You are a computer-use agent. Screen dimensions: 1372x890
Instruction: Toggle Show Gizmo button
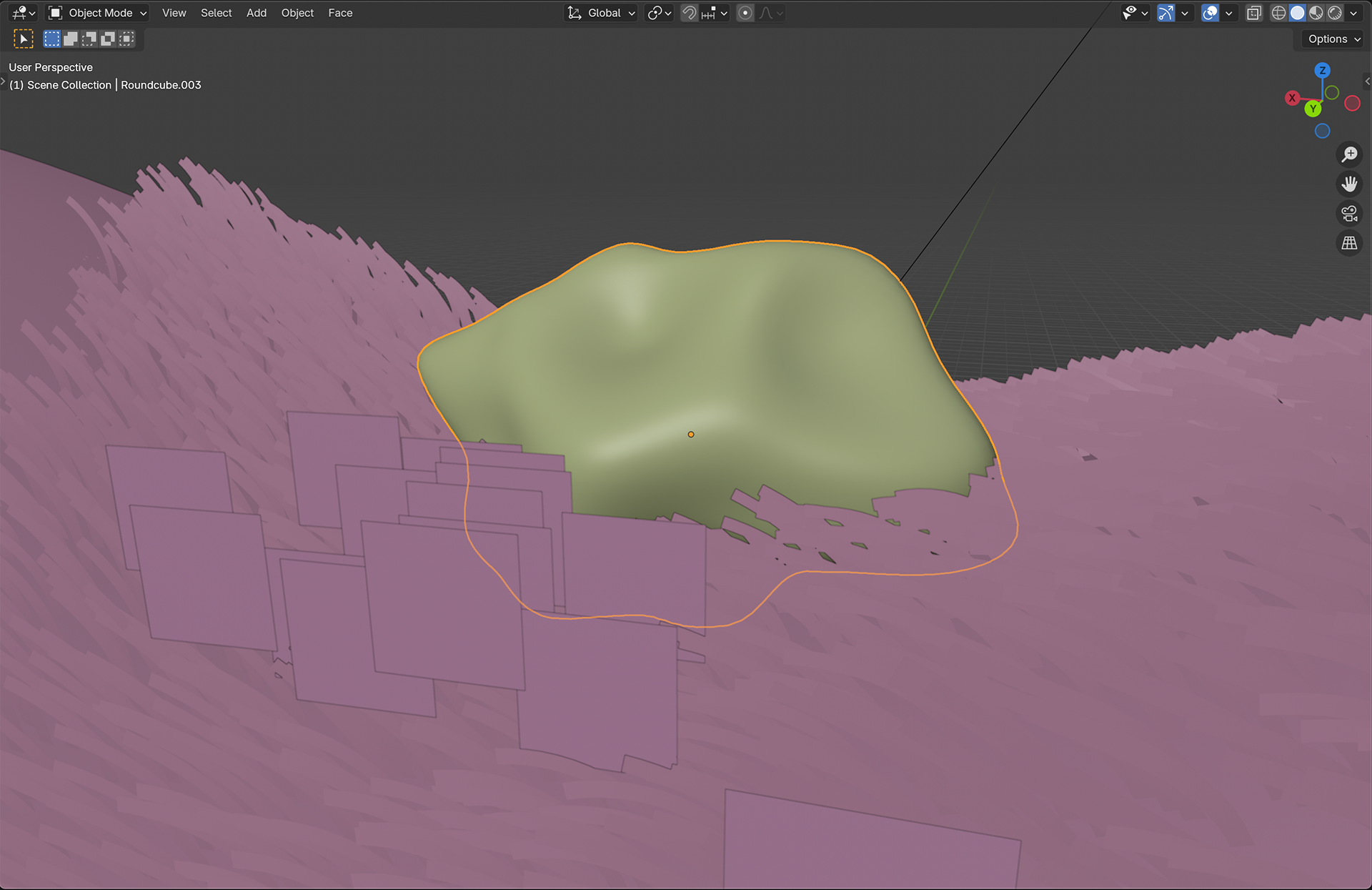point(1165,13)
